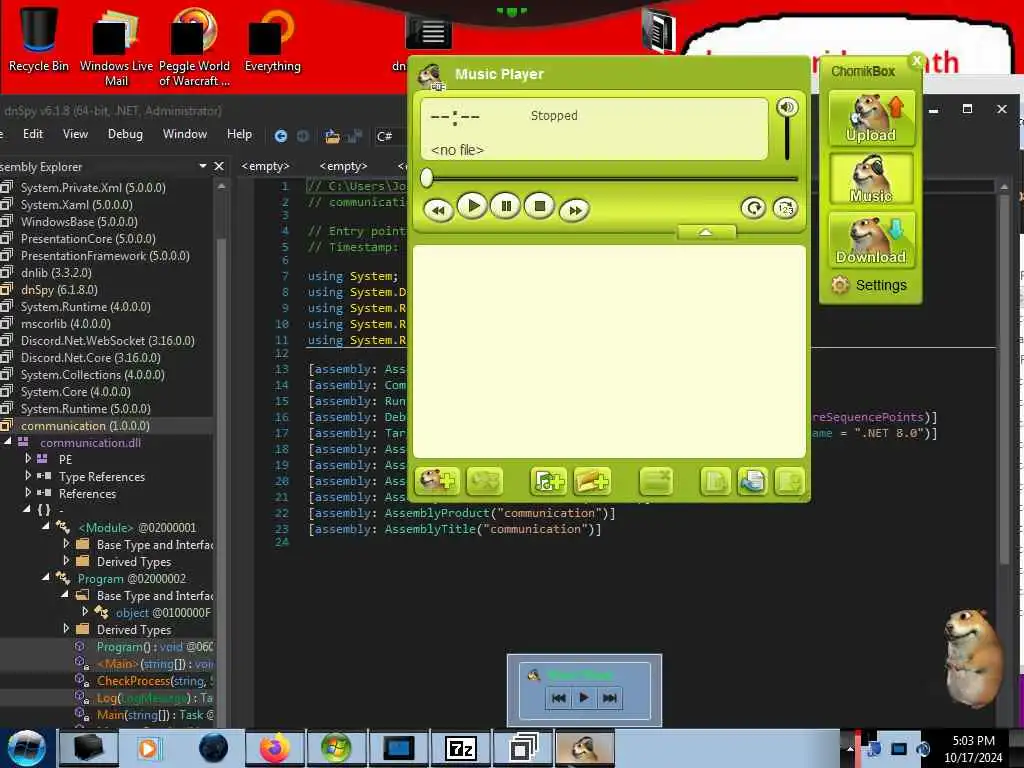Click the seek bar handle in the Music Player
1024x768 pixels.
(426, 178)
